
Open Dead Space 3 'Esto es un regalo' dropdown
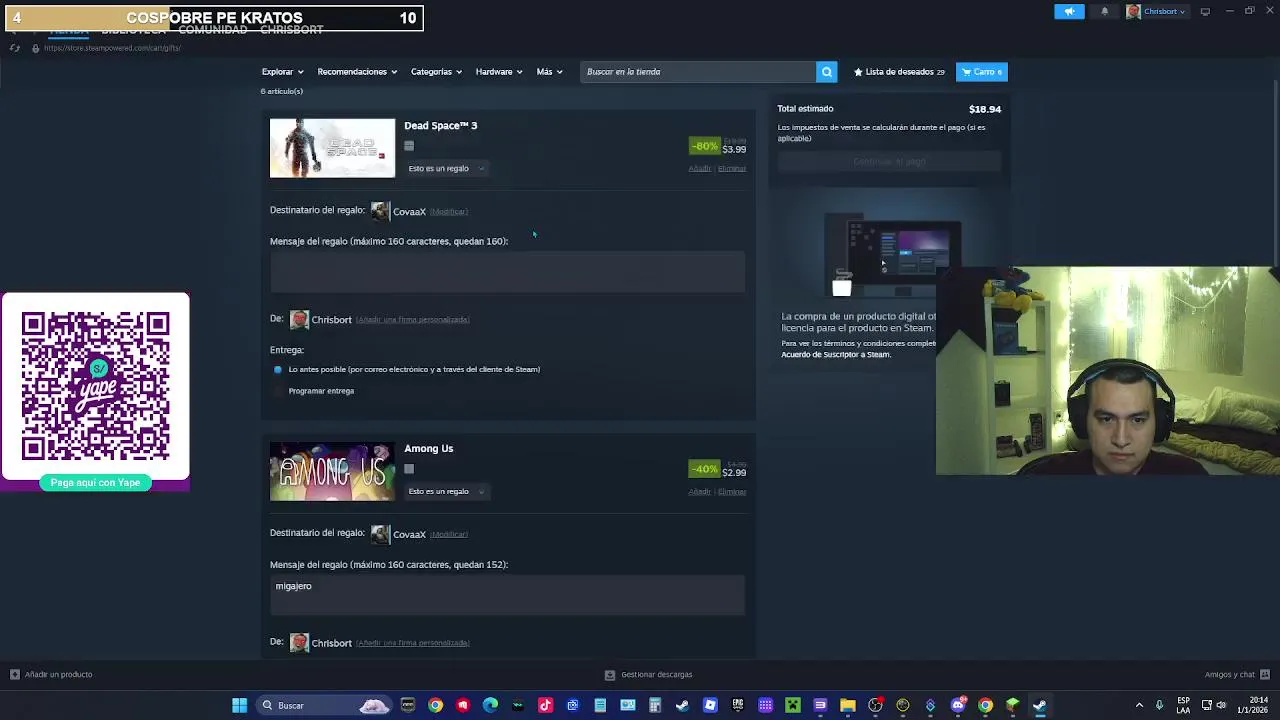click(446, 168)
